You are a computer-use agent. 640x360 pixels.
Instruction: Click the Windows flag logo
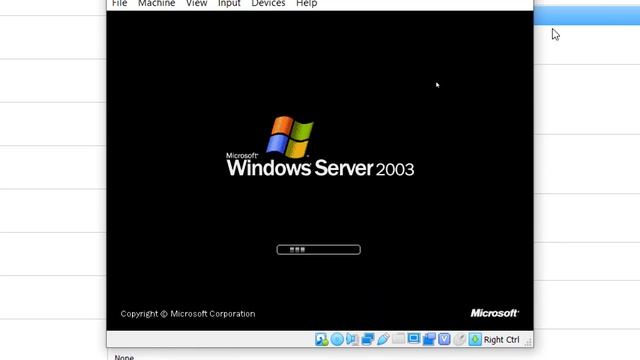[x=290, y=137]
